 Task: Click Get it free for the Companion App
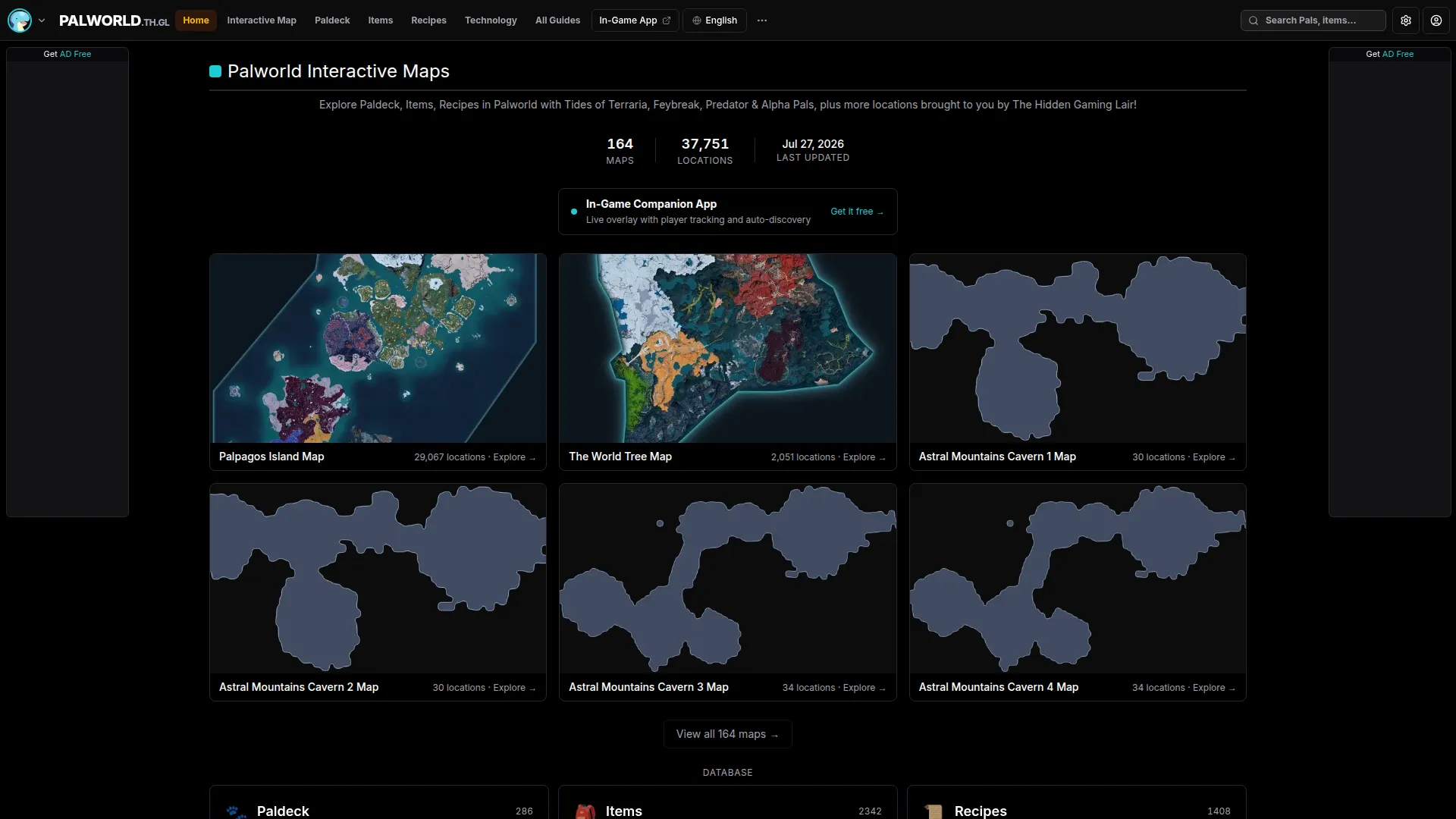coord(857,212)
